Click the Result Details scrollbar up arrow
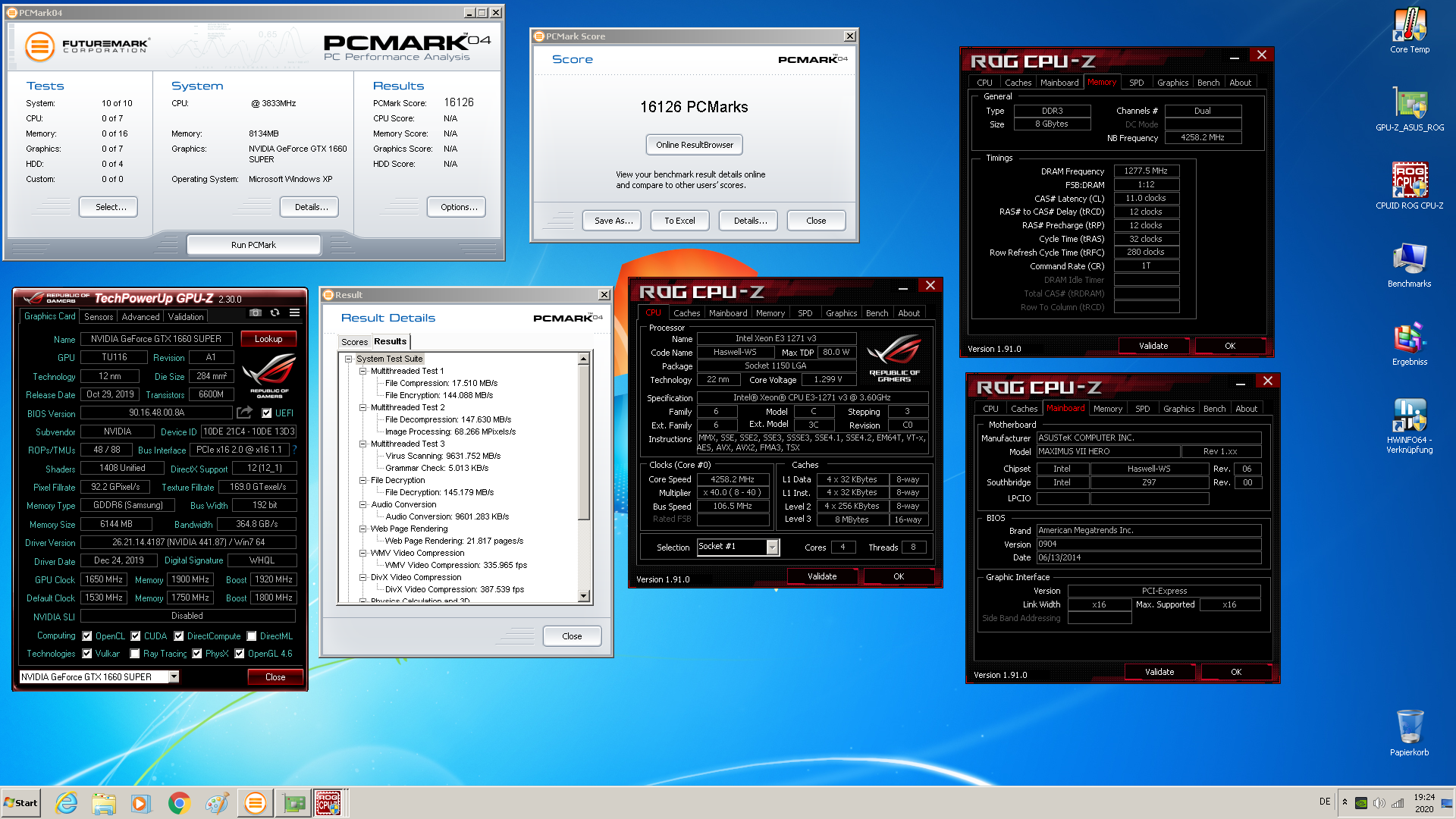The width and height of the screenshot is (1456, 819). 584,359
